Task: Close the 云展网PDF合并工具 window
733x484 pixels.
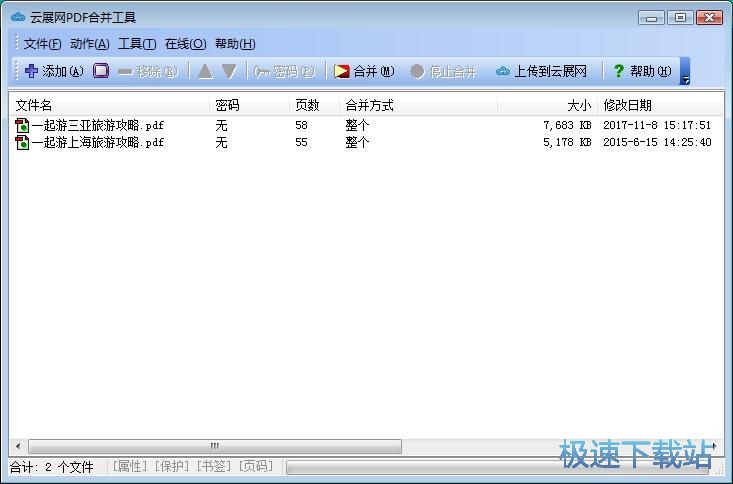Action: [x=709, y=18]
